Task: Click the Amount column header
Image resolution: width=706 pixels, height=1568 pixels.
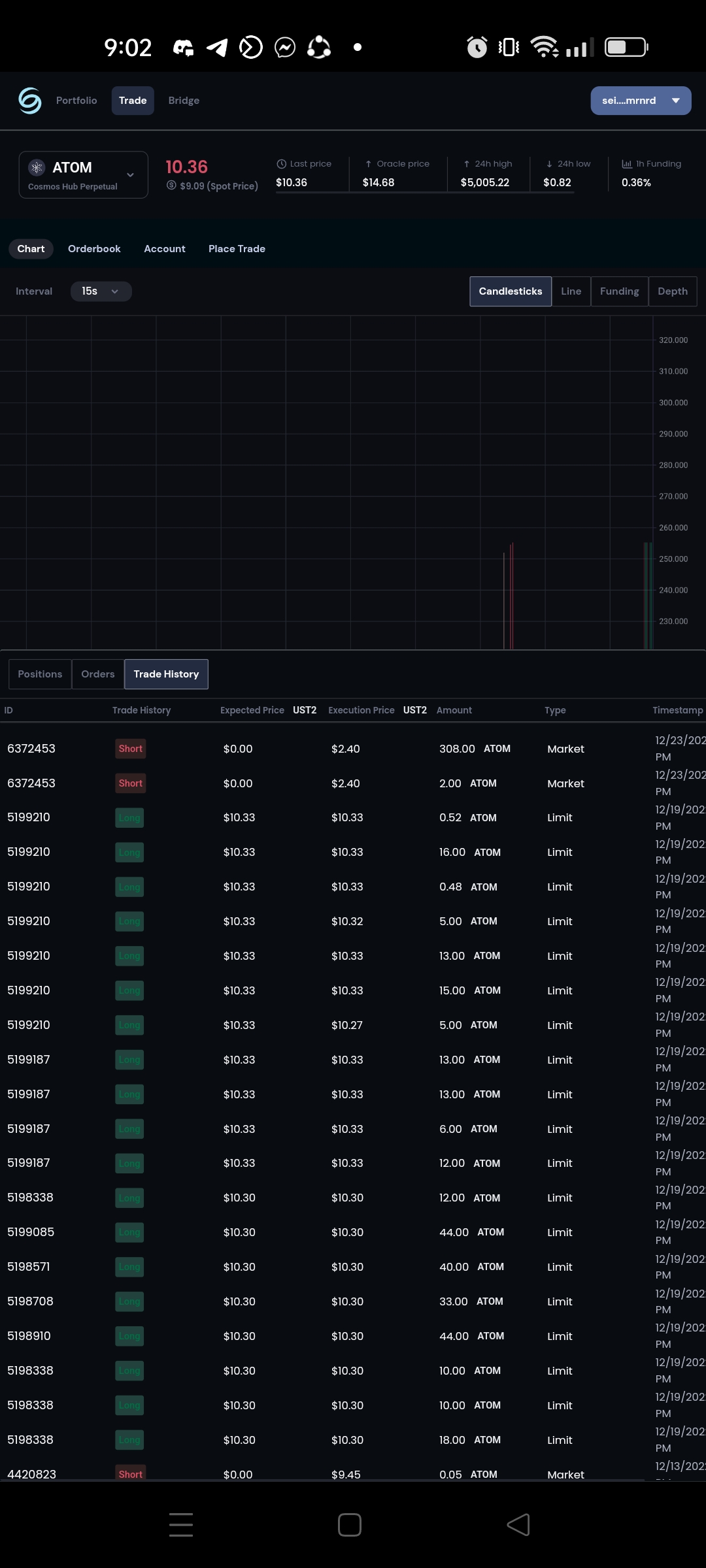Action: tap(454, 710)
